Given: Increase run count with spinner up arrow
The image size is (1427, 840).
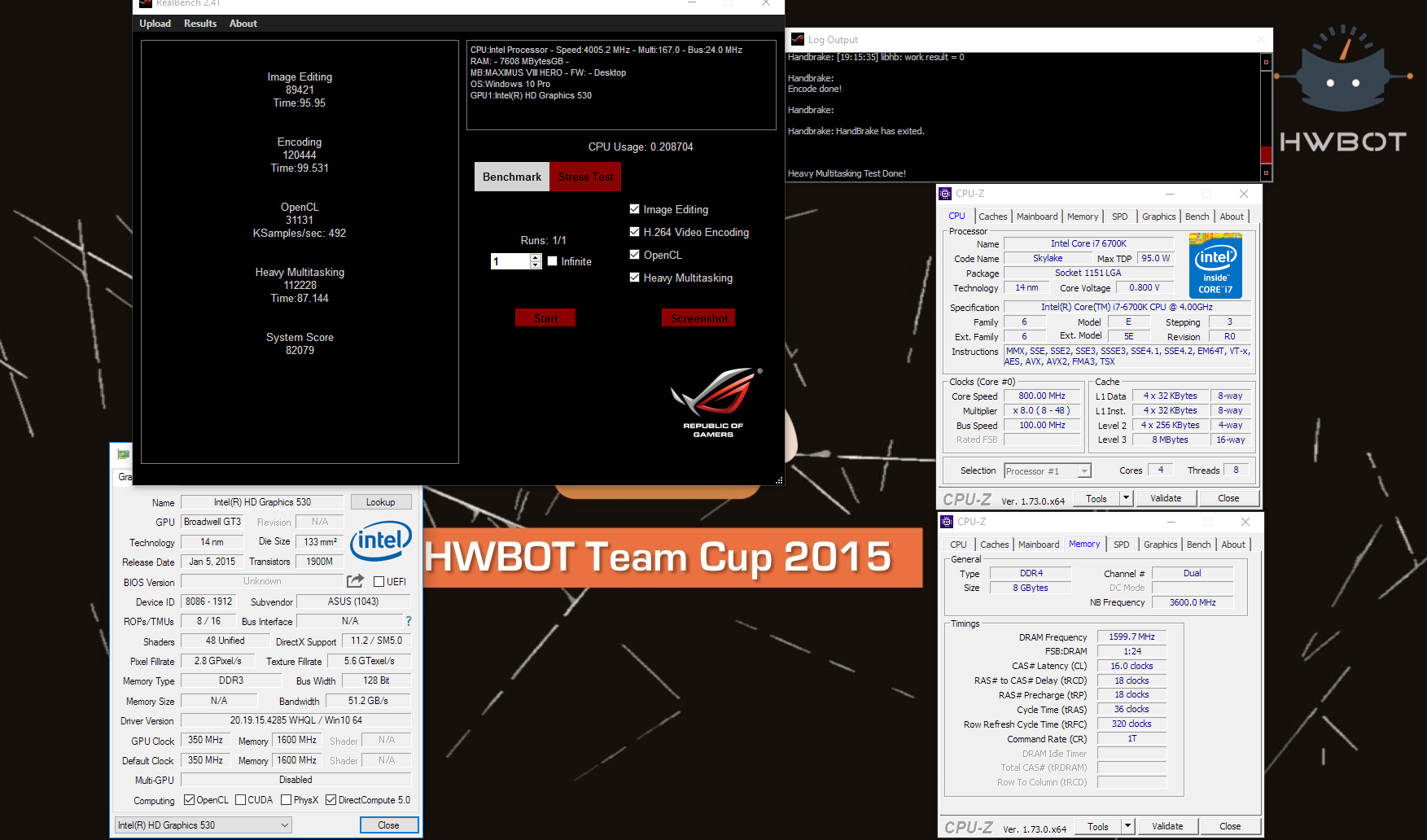Looking at the screenshot, I should 535,257.
